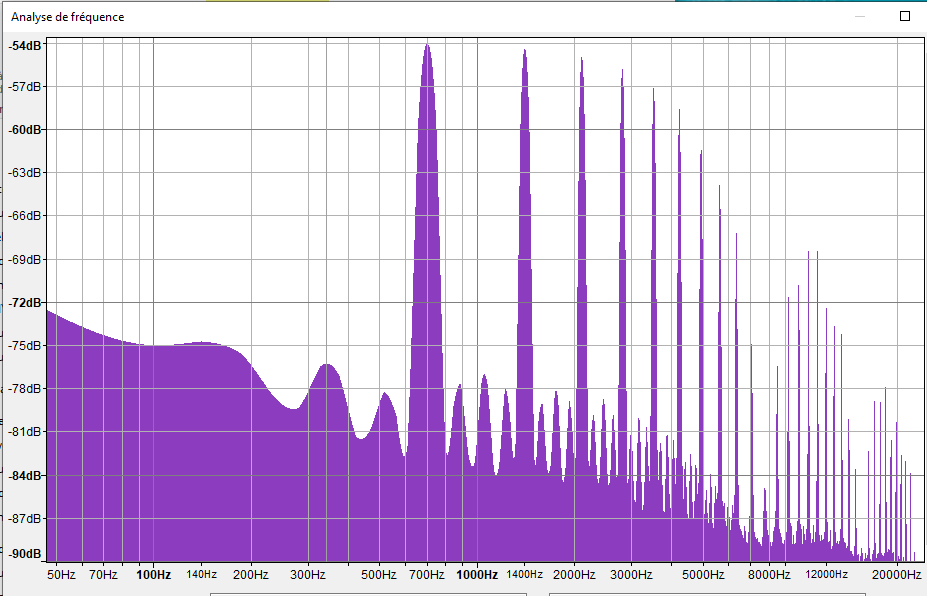Select the -90dB label at axis bottom
The image size is (927, 596).
(25, 553)
